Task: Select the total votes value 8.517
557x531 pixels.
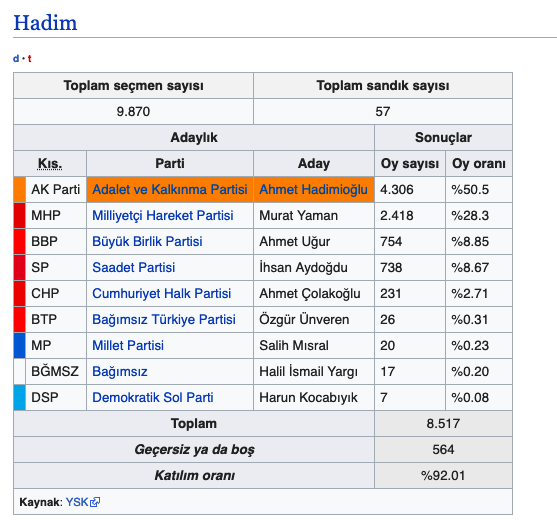Action: pos(443,423)
